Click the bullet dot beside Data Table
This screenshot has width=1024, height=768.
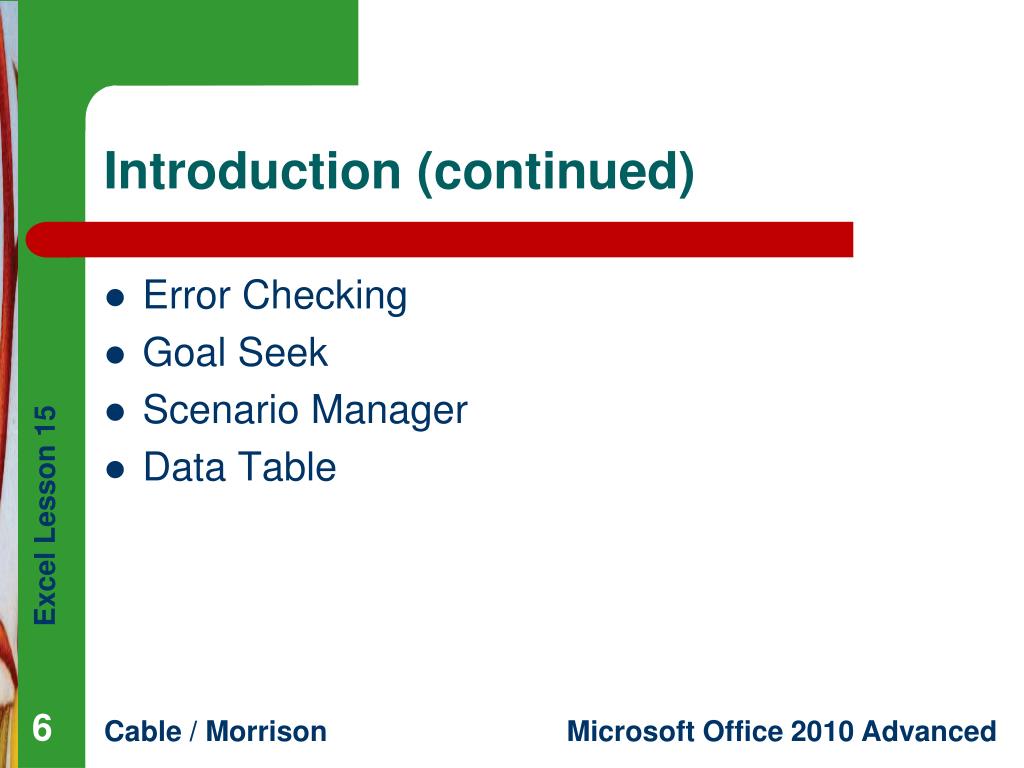(115, 470)
